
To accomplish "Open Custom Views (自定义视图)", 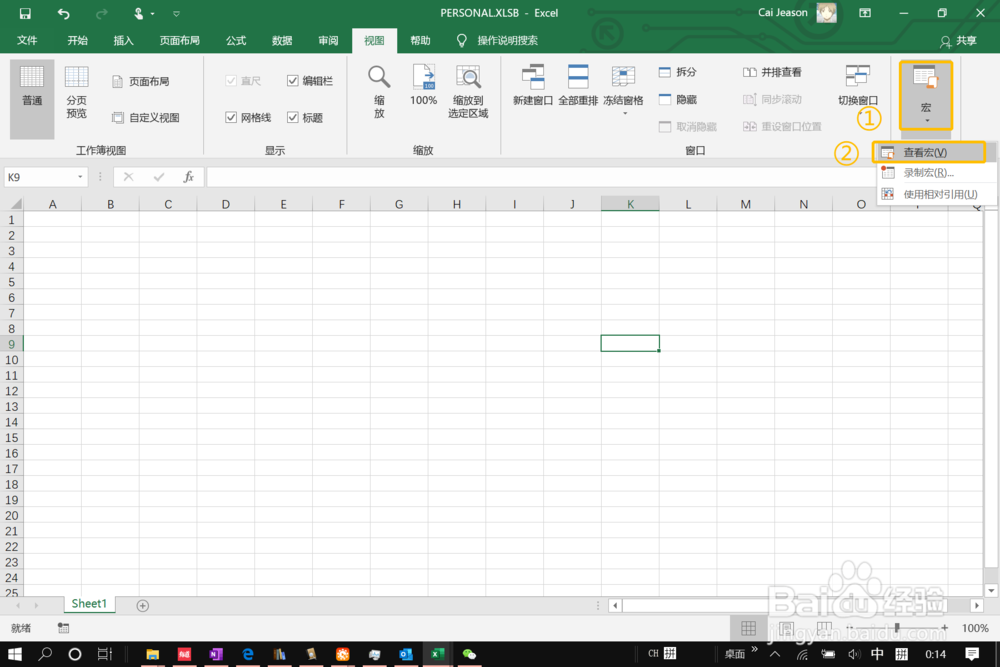I will click(146, 117).
